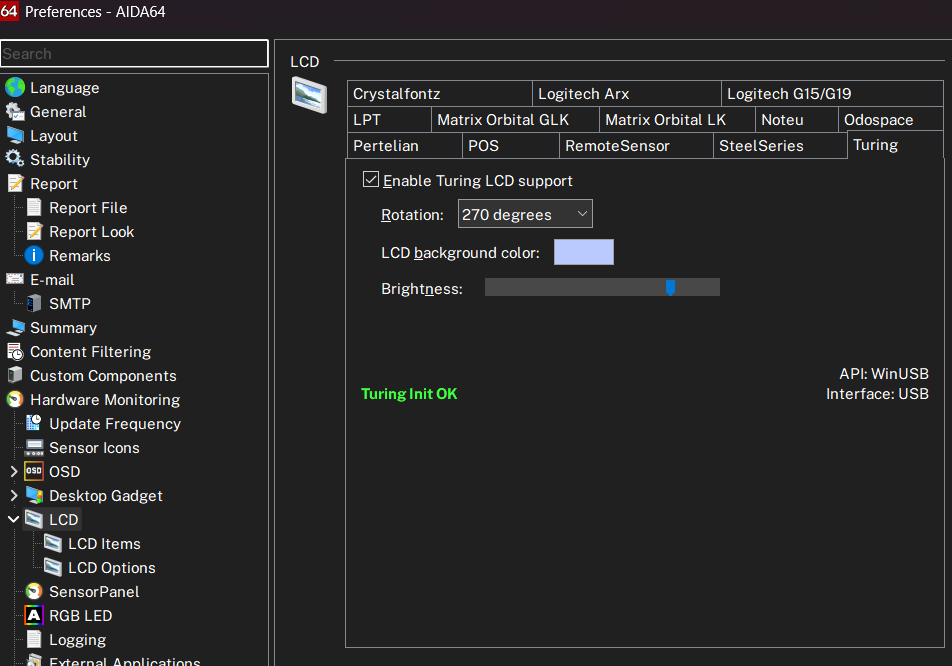Open the POS tab

[511, 146]
